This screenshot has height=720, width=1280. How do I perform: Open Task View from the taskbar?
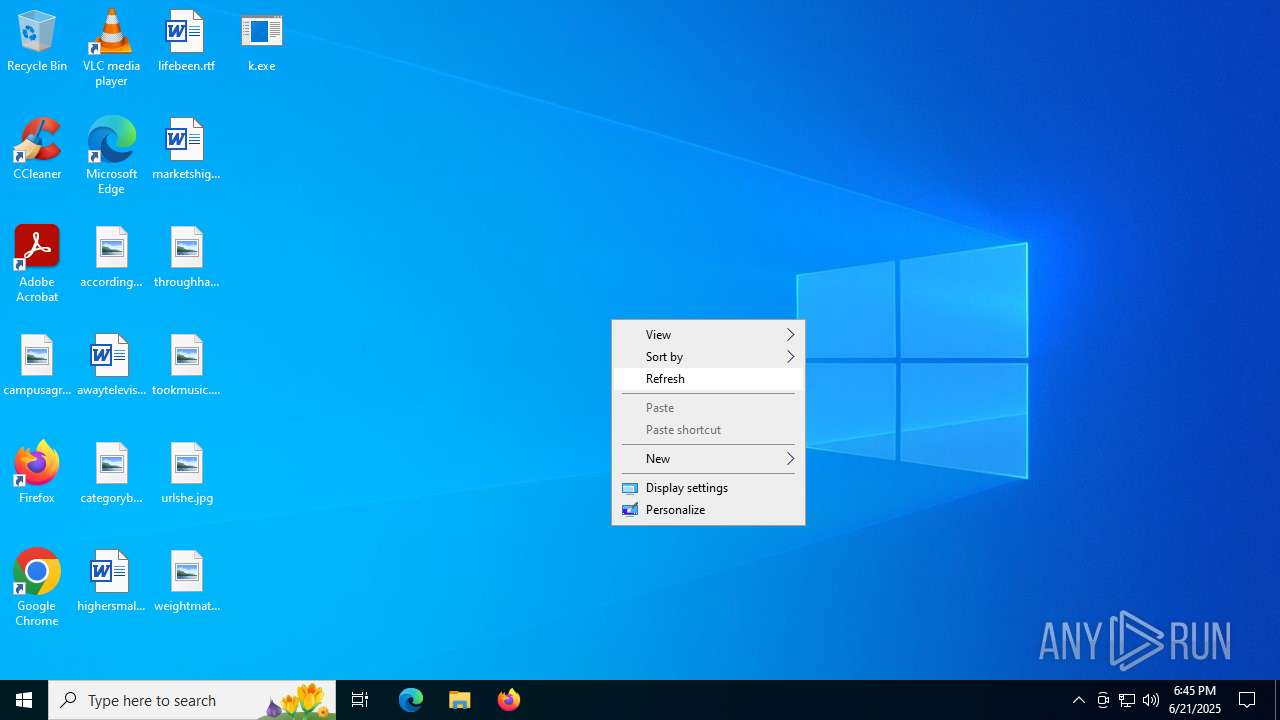(x=360, y=700)
